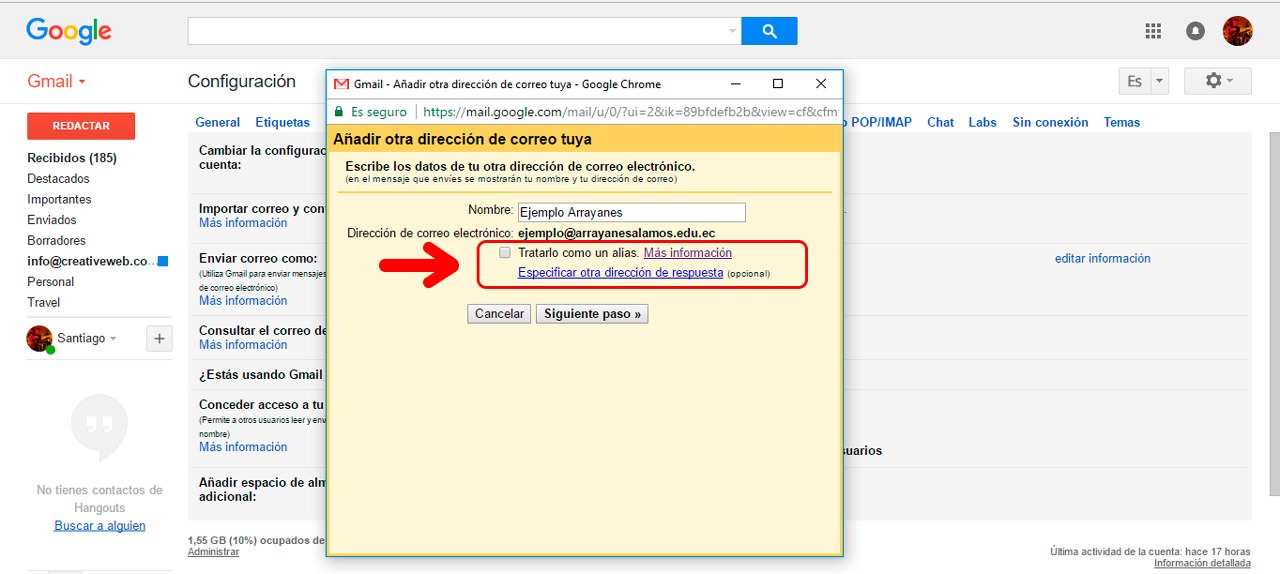
Task: Open the Personal label
Action: 51,282
